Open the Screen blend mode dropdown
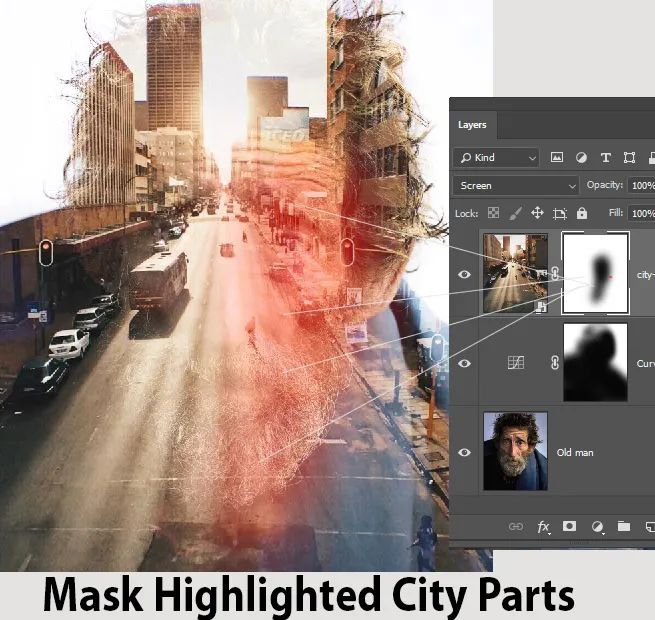This screenshot has height=620, width=655. [x=516, y=185]
